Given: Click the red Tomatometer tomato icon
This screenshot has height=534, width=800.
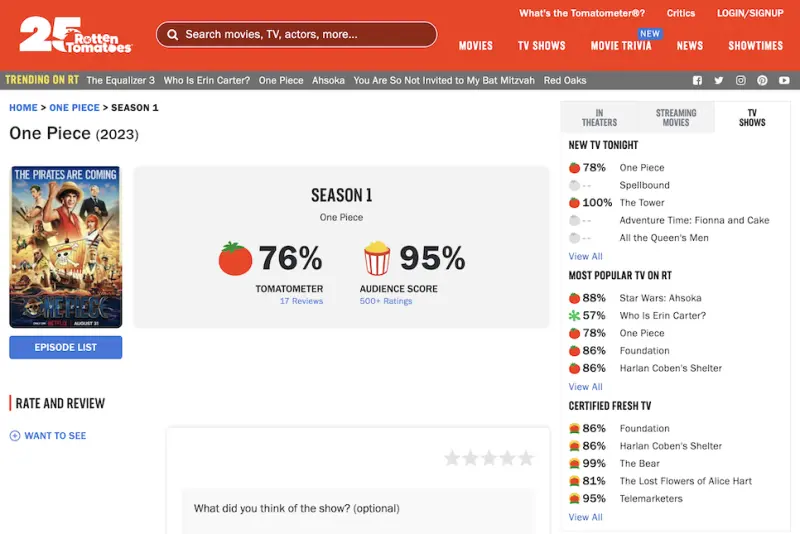Looking at the screenshot, I should (x=235, y=259).
